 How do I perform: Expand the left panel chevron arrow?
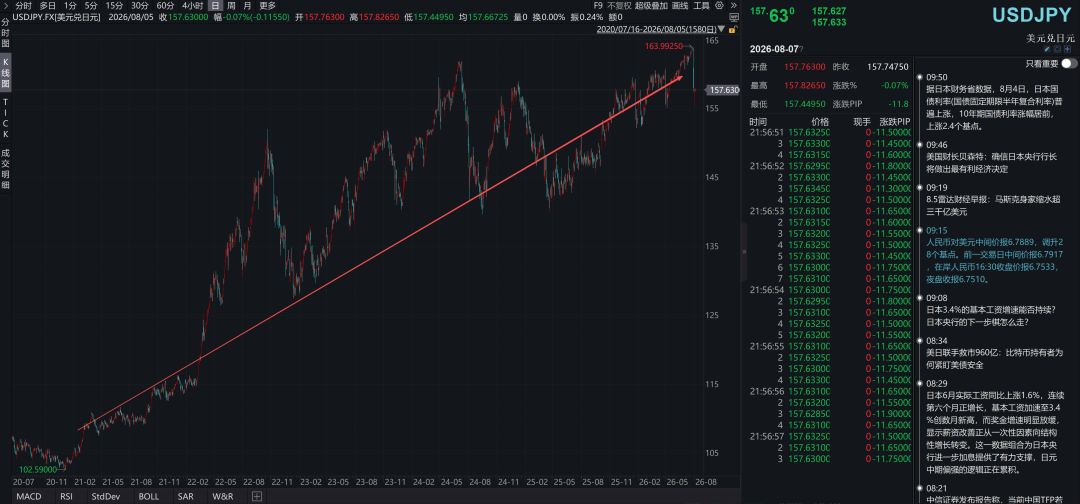pos(5,6)
